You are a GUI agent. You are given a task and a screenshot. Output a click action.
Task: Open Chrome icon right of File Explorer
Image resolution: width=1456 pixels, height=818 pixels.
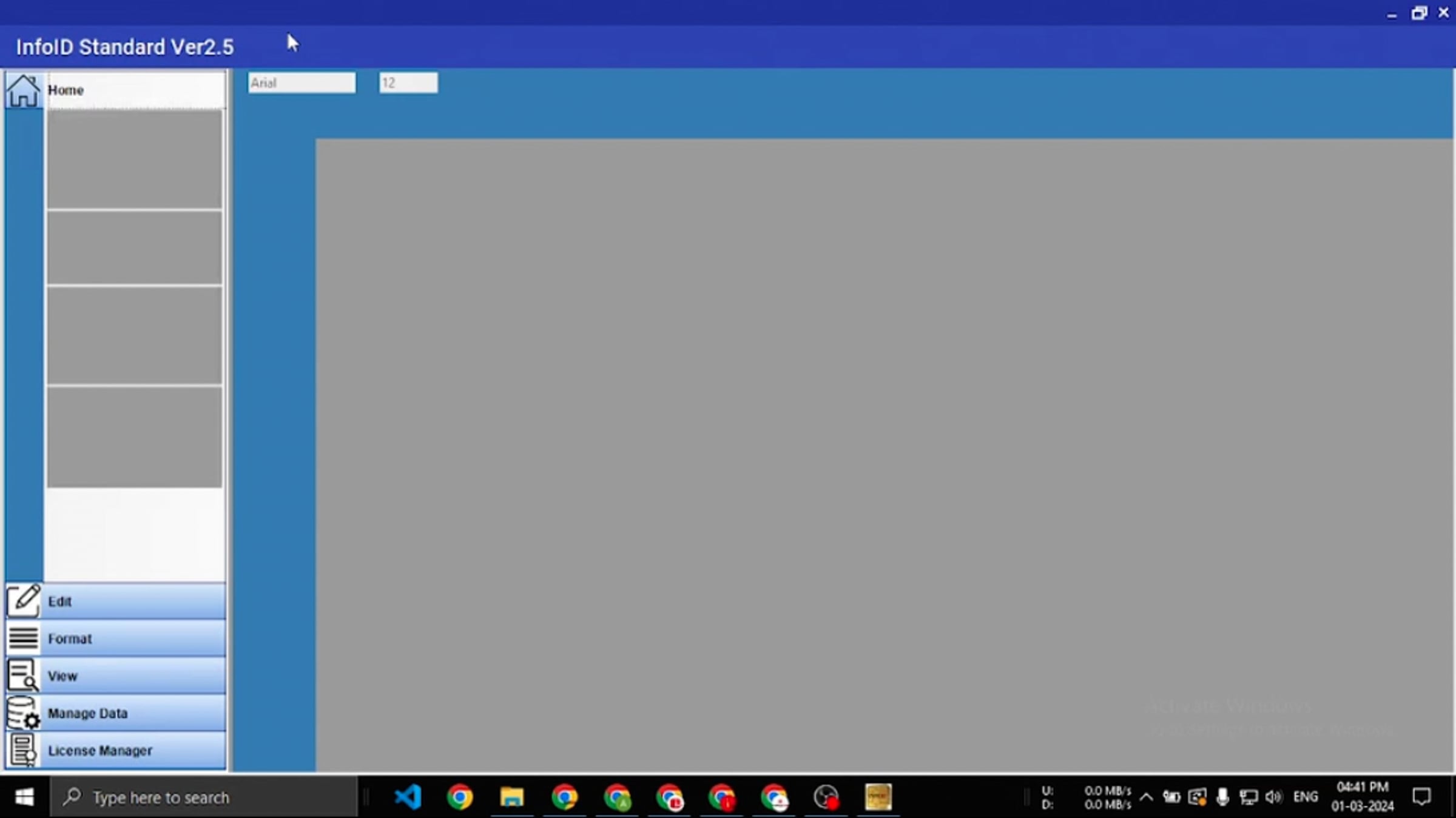pos(564,797)
